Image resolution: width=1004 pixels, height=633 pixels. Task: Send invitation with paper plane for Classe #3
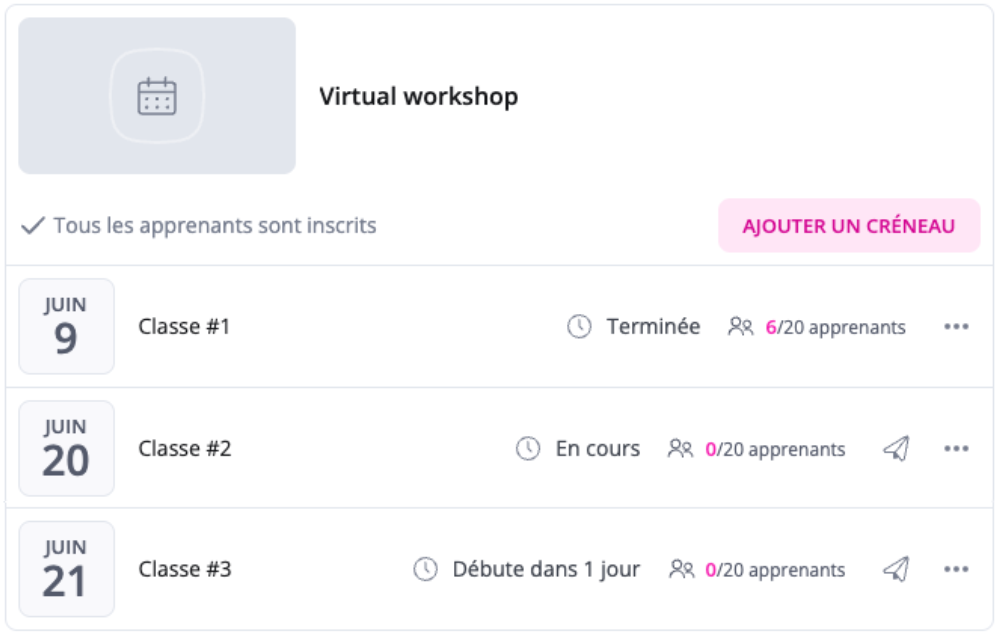pyautogui.click(x=896, y=569)
